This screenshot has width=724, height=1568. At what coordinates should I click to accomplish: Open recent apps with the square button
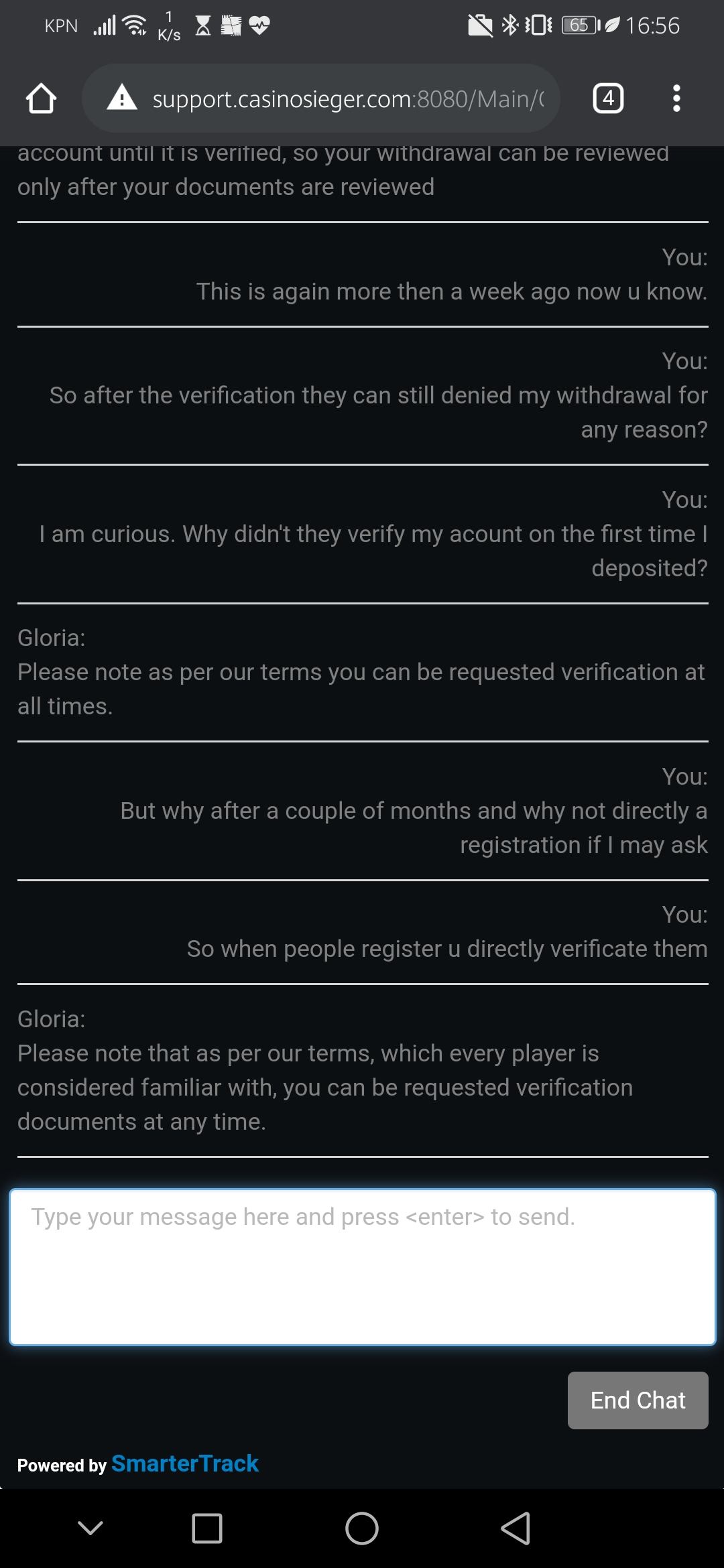point(207,1528)
